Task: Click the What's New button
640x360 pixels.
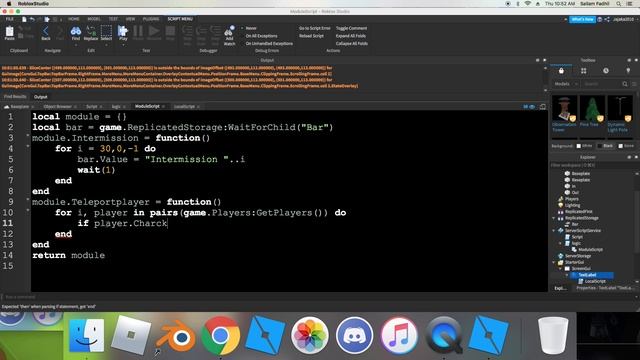Action: [582, 19]
